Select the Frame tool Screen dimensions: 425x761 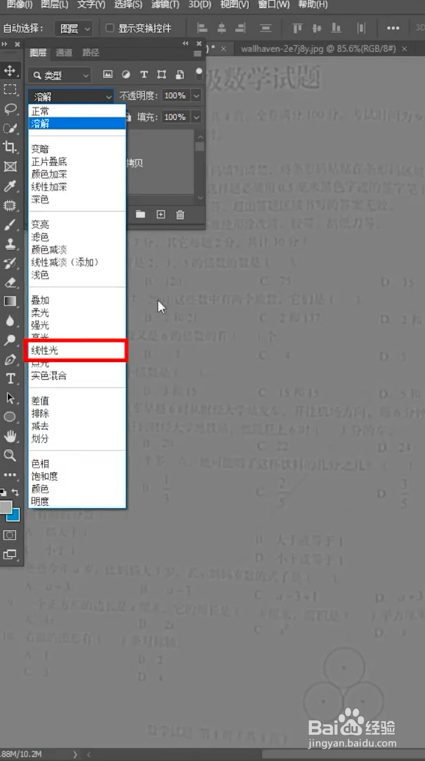pos(10,166)
